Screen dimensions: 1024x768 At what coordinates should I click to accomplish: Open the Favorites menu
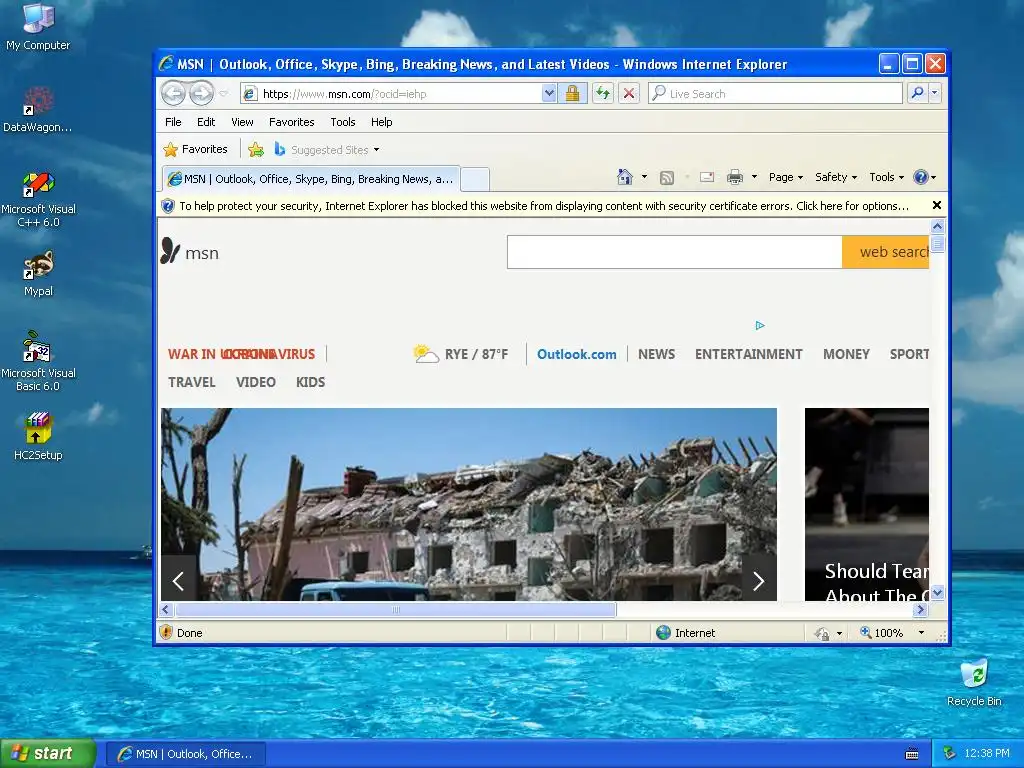click(x=291, y=122)
